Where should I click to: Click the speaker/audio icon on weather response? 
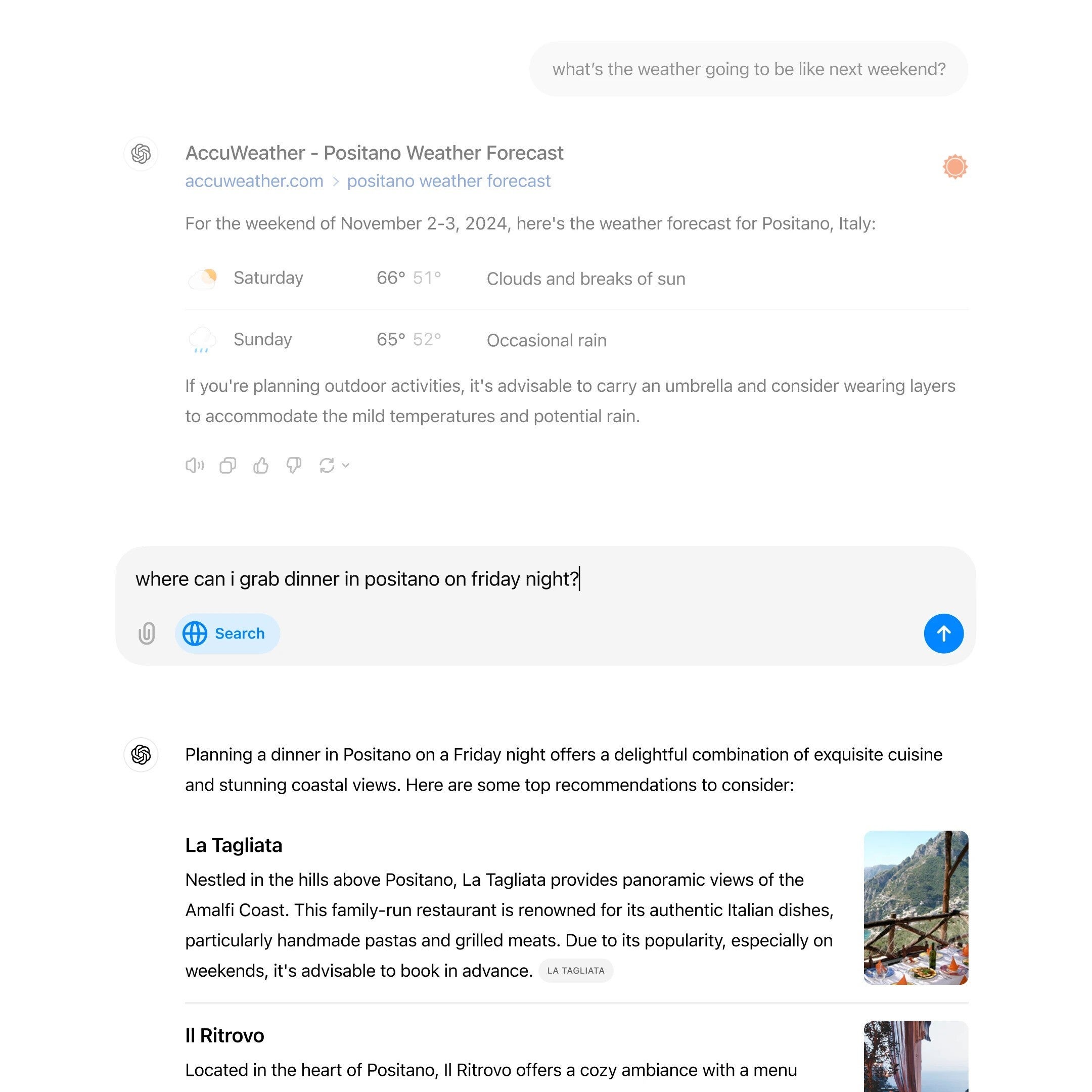click(195, 465)
